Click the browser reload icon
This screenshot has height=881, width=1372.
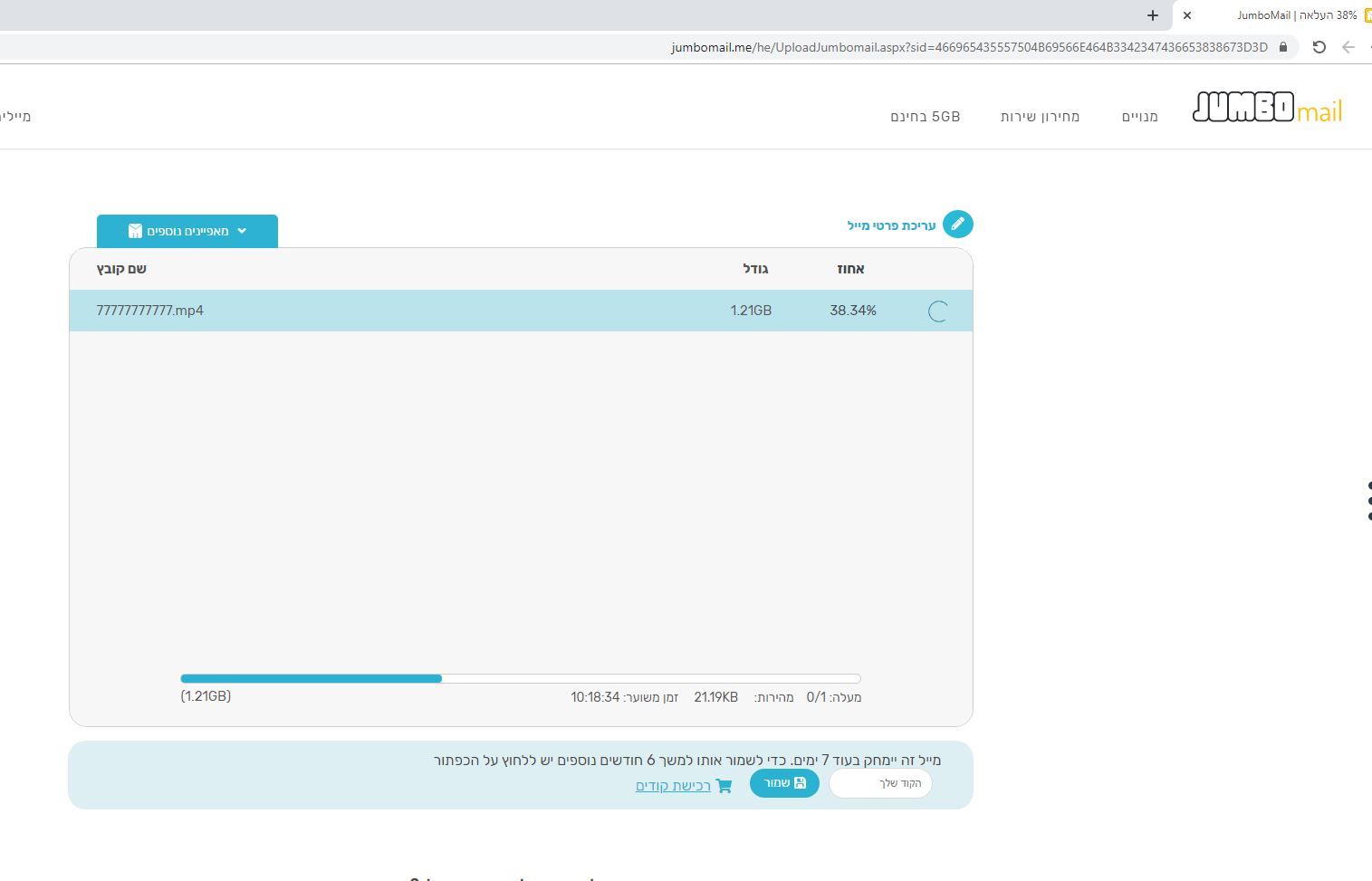[x=1319, y=47]
